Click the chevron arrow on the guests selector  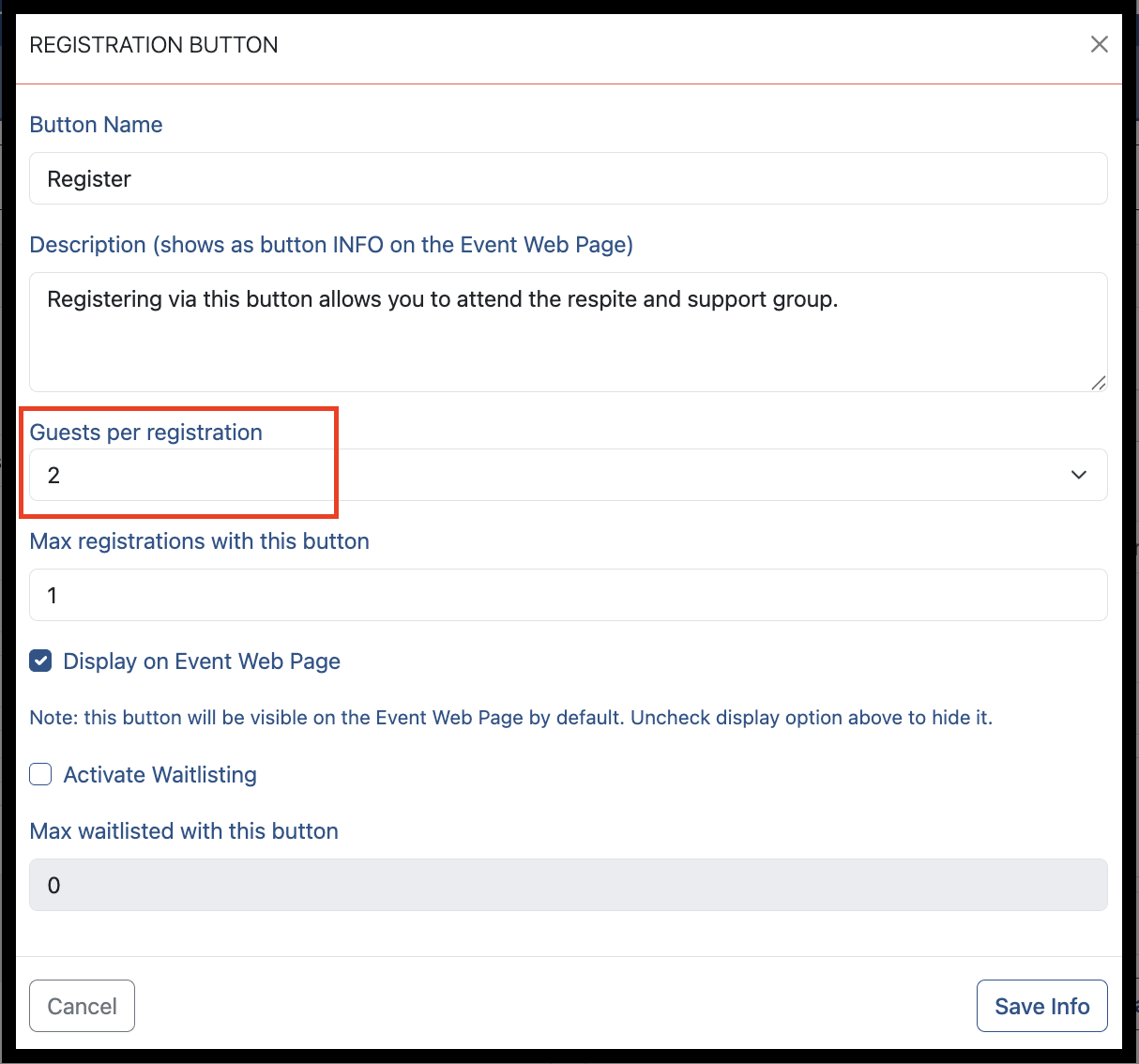coord(1079,475)
